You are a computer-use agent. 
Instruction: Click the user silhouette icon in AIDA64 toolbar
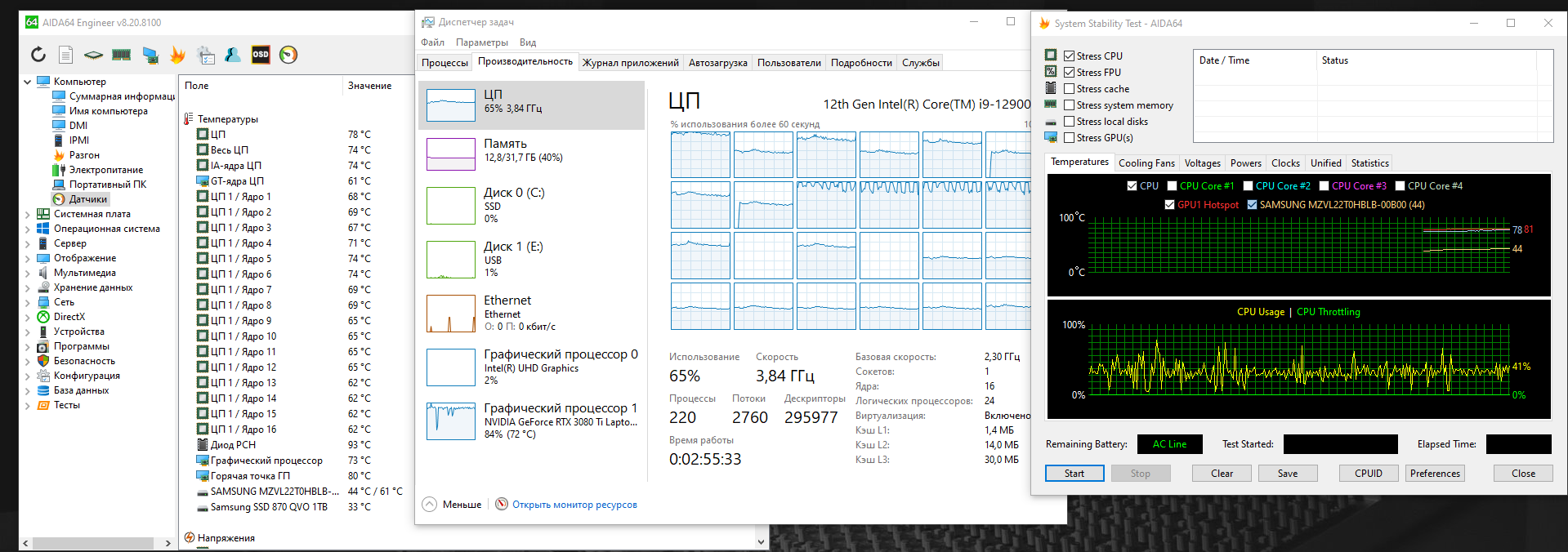233,55
